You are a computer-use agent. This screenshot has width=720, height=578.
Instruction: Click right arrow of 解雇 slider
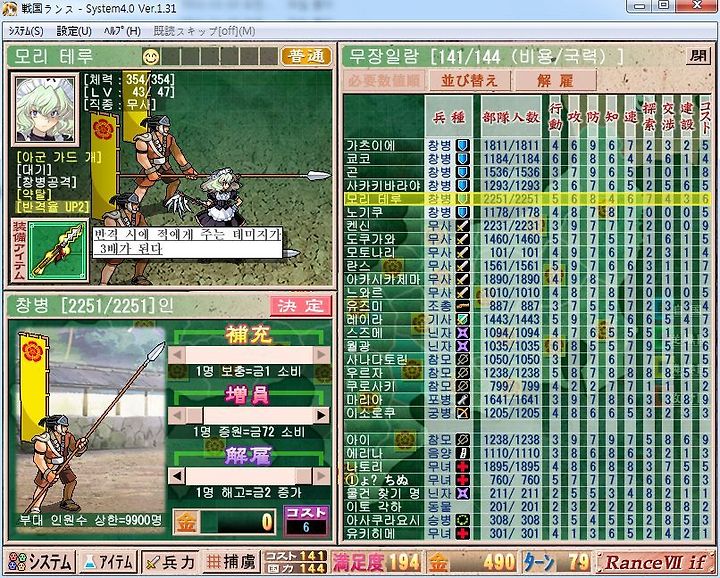tap(321, 476)
